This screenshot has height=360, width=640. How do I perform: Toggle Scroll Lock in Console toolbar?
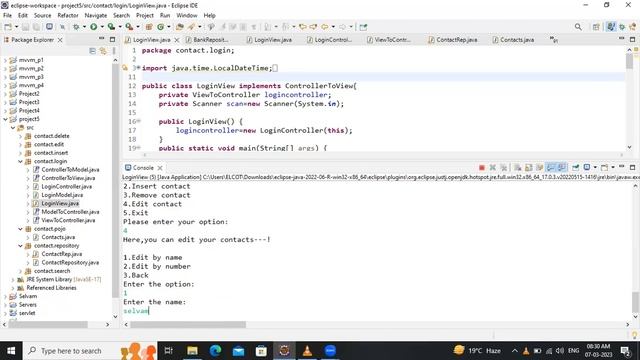pos(529,168)
